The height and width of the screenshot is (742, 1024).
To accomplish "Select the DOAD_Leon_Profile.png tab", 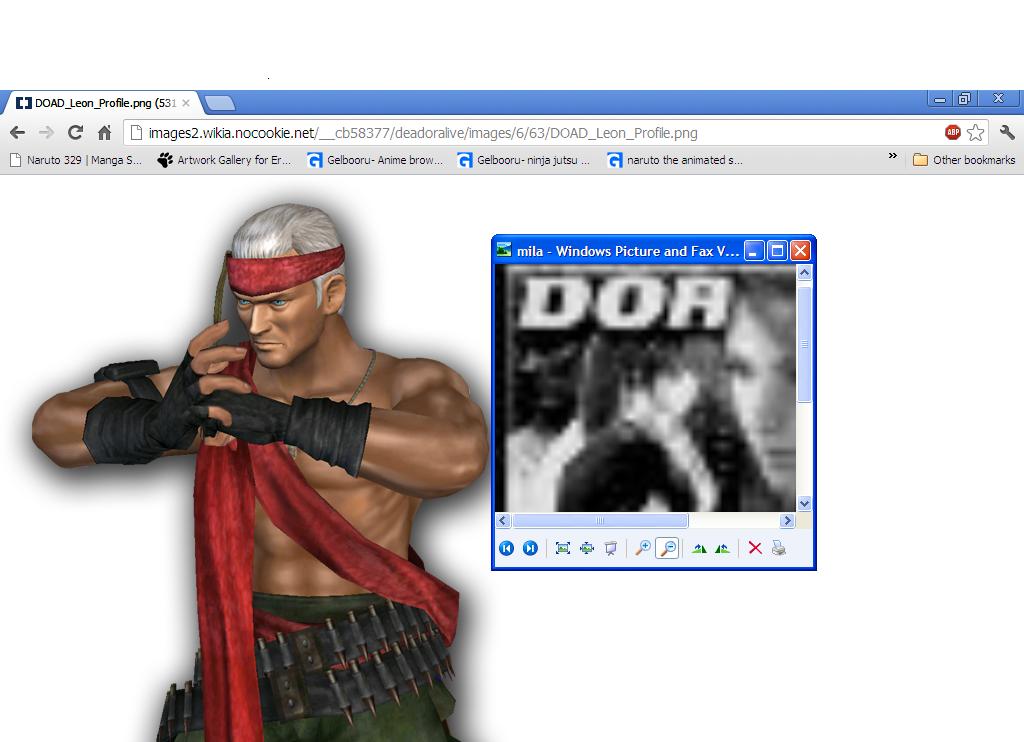I will click(100, 103).
